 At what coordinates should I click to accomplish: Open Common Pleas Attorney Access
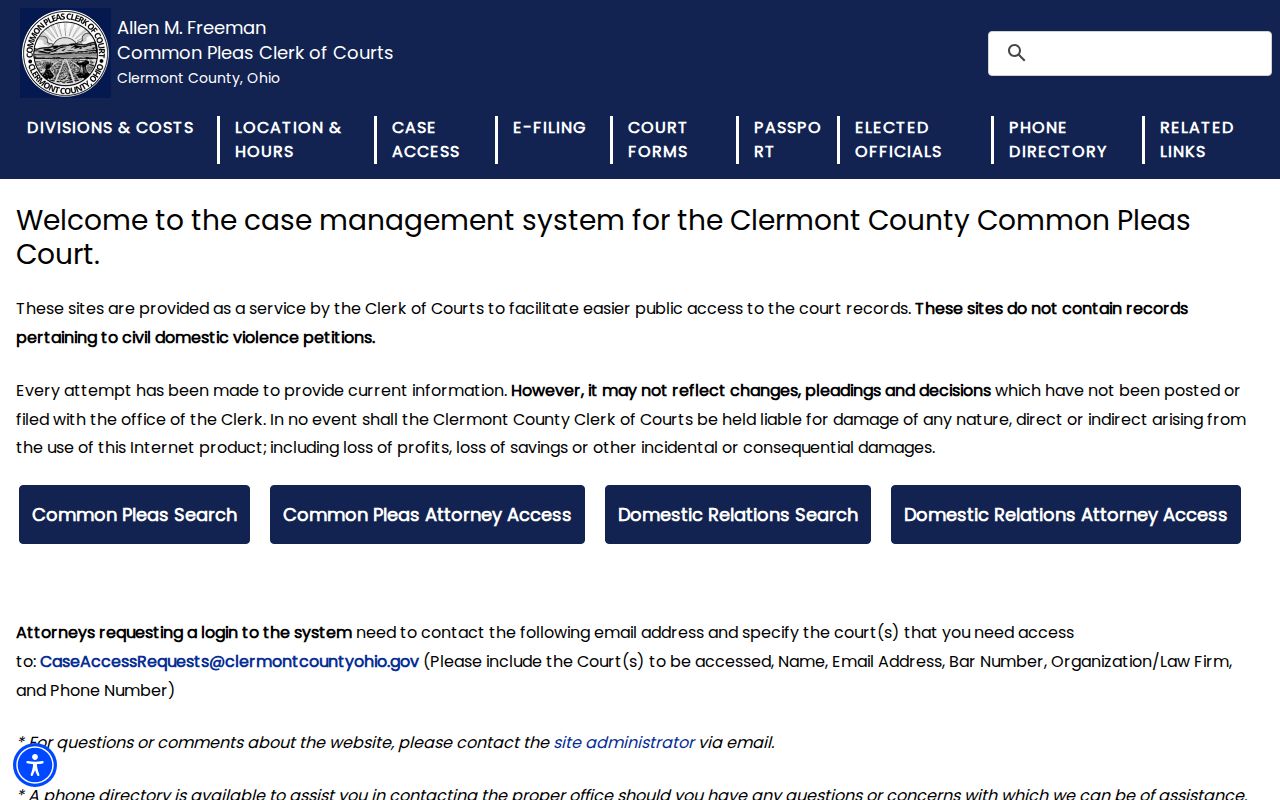coord(427,515)
